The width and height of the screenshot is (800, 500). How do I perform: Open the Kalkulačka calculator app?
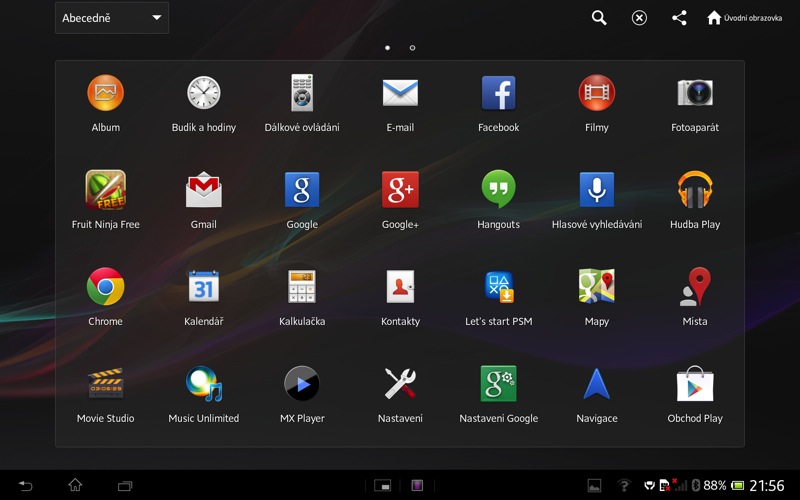point(302,287)
